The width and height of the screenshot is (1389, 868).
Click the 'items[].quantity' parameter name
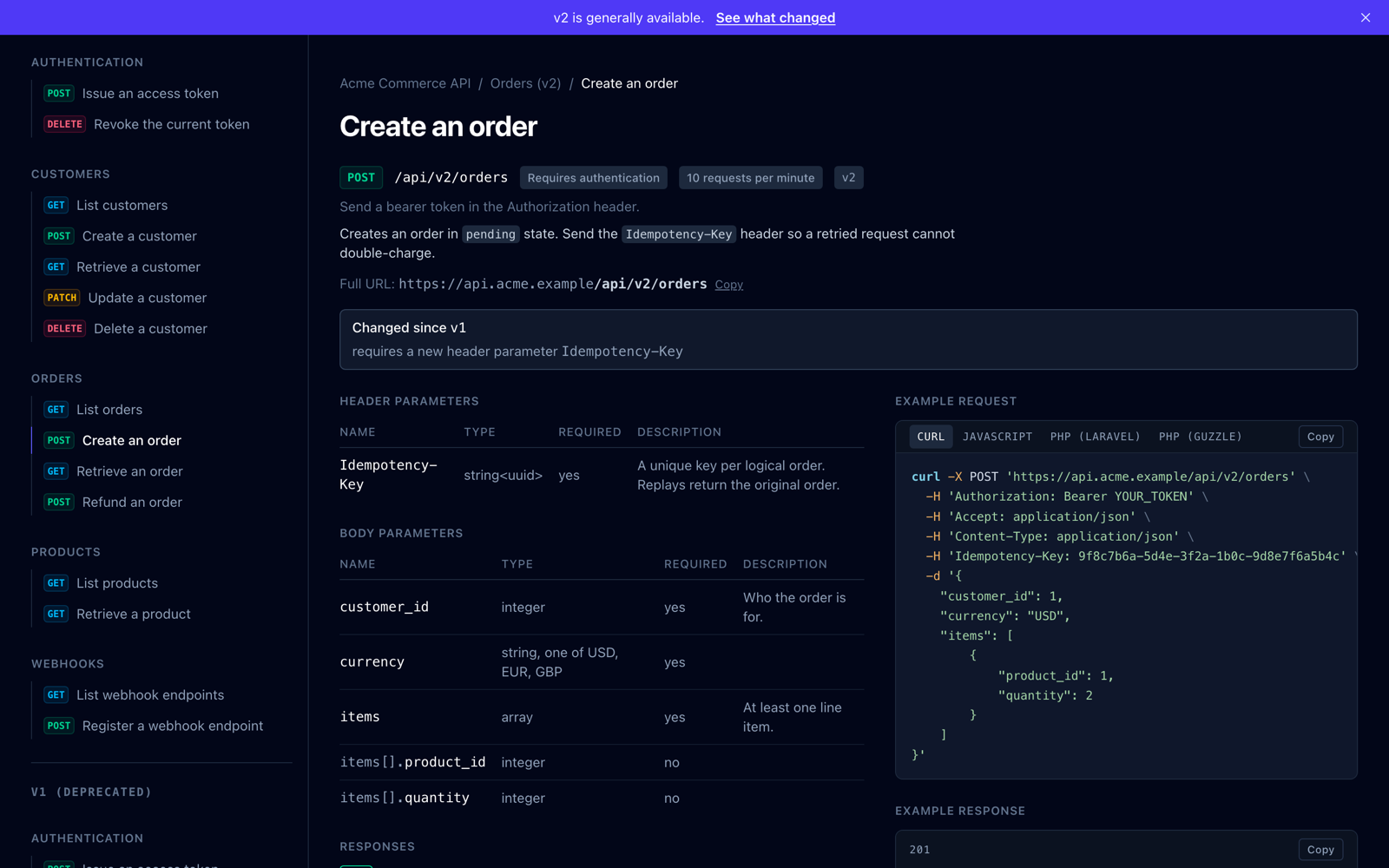(x=405, y=798)
